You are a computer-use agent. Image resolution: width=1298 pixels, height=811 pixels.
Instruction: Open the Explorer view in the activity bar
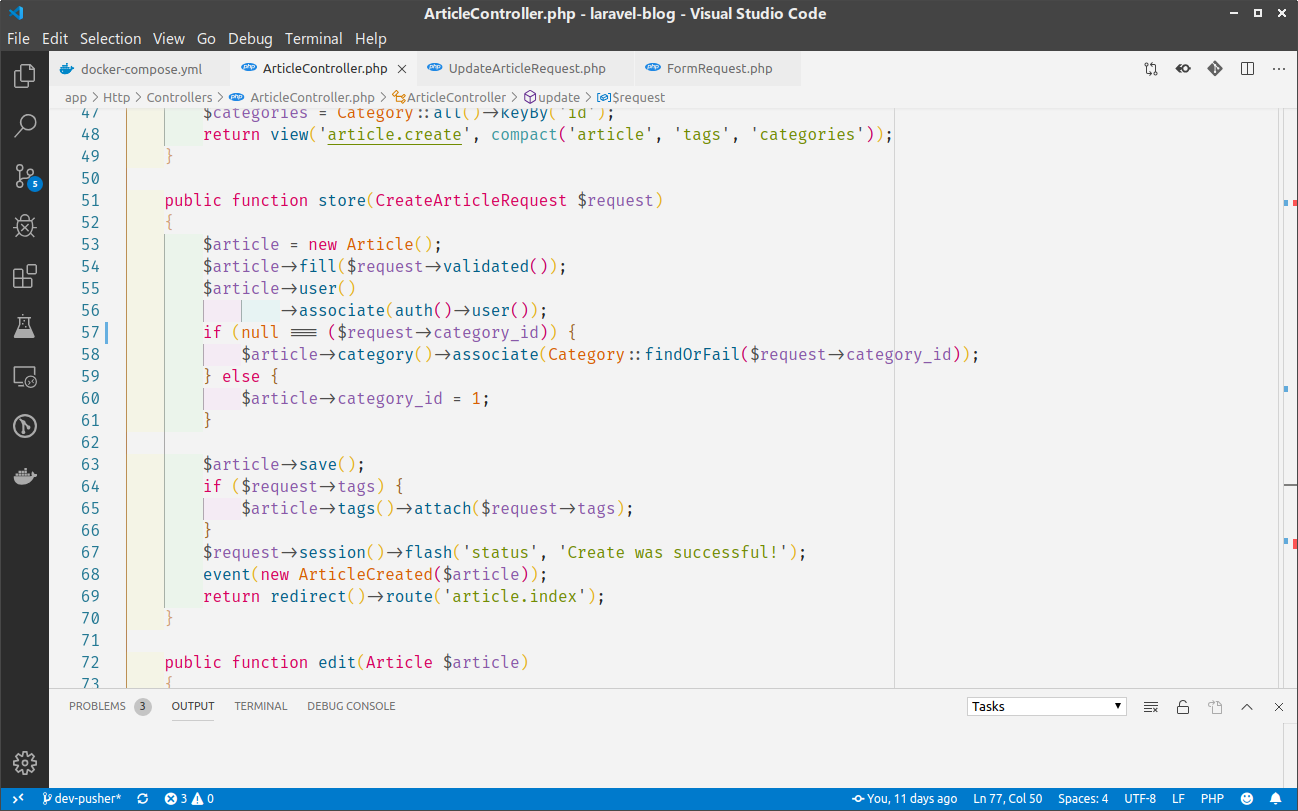(x=25, y=75)
